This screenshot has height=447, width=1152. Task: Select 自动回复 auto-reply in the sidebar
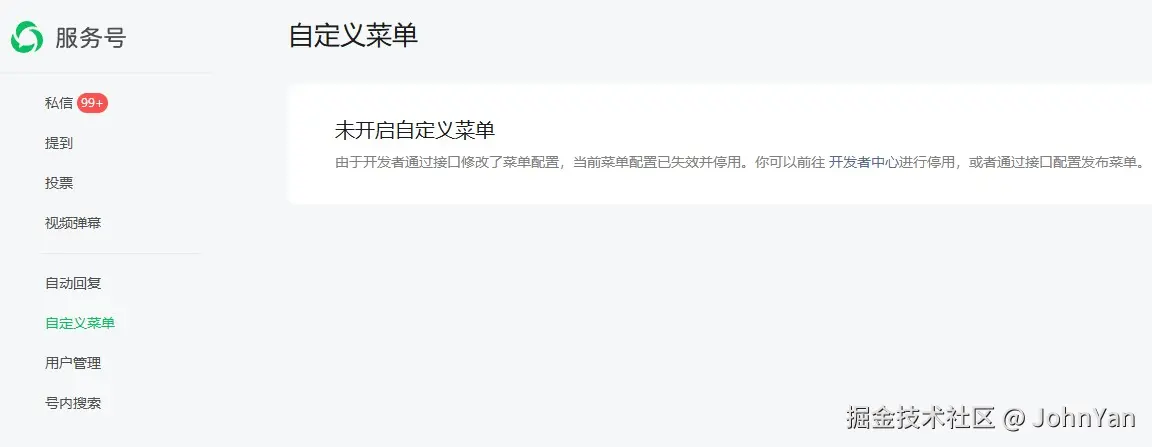pyautogui.click(x=73, y=283)
